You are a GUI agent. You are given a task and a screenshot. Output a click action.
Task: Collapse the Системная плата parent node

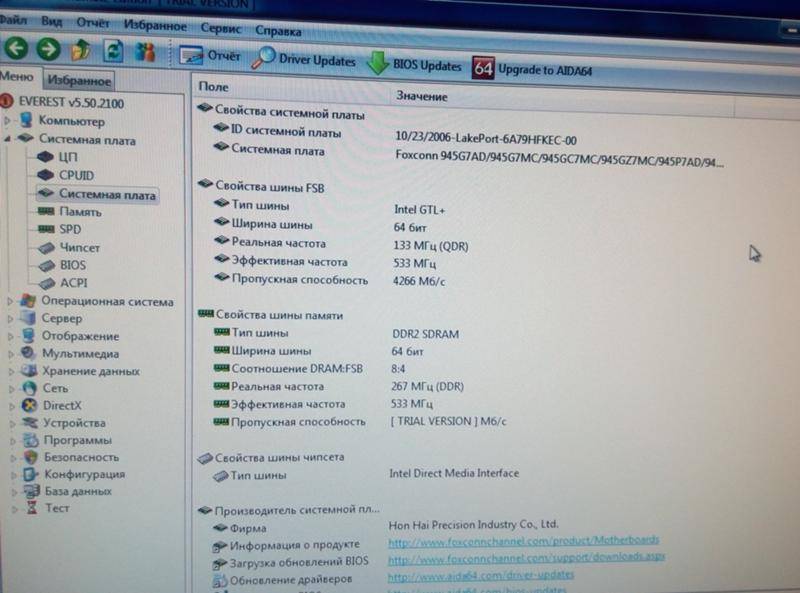[x=7, y=138]
